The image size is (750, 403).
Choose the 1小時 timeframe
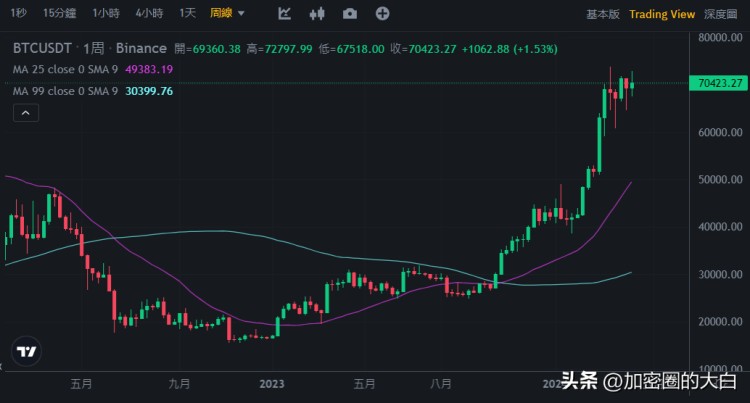(x=106, y=13)
